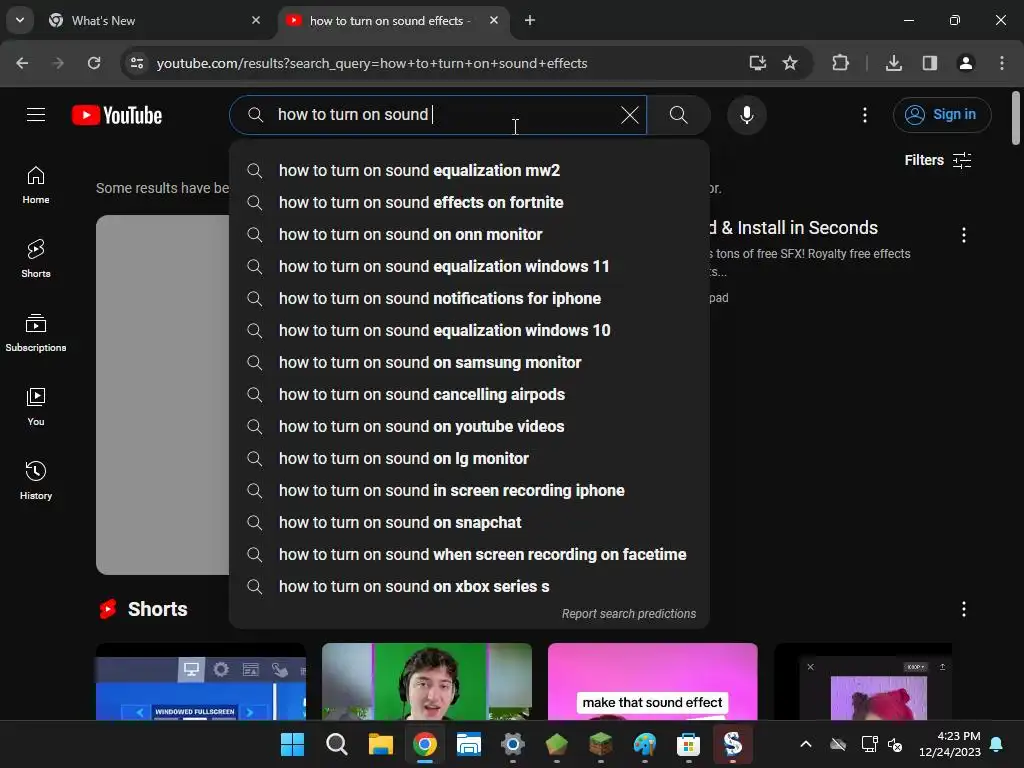Open the Windowed Fullscreen Short thumbnail
1024x768 pixels.
point(200,681)
